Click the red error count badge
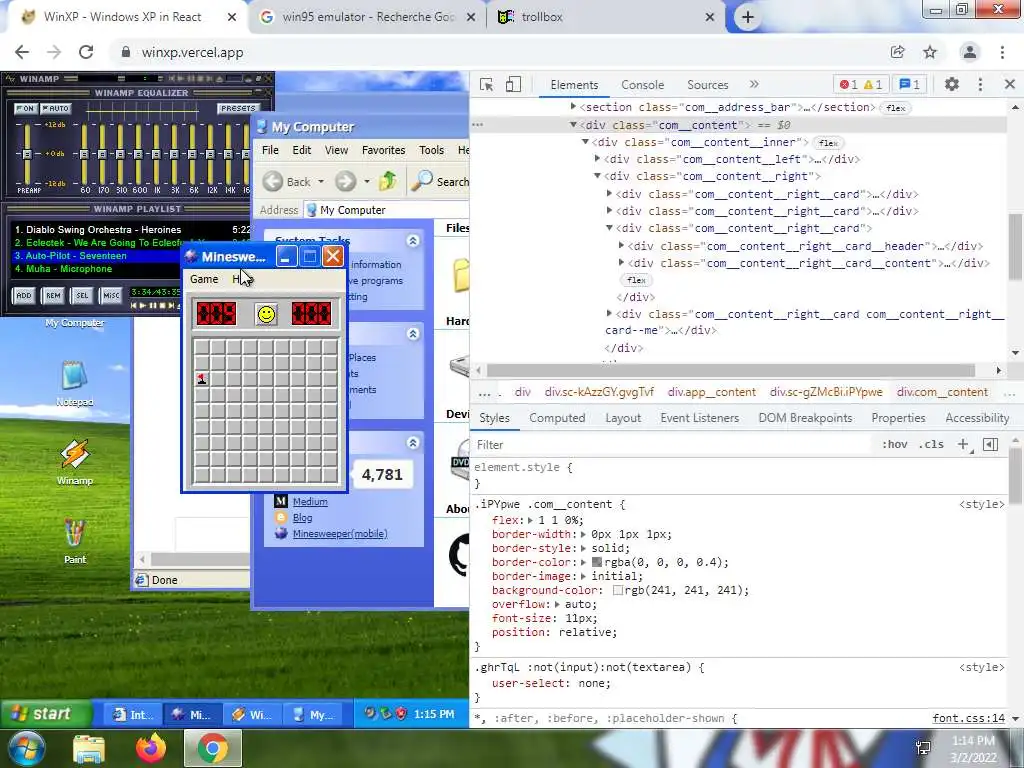The image size is (1024, 768). (x=849, y=84)
